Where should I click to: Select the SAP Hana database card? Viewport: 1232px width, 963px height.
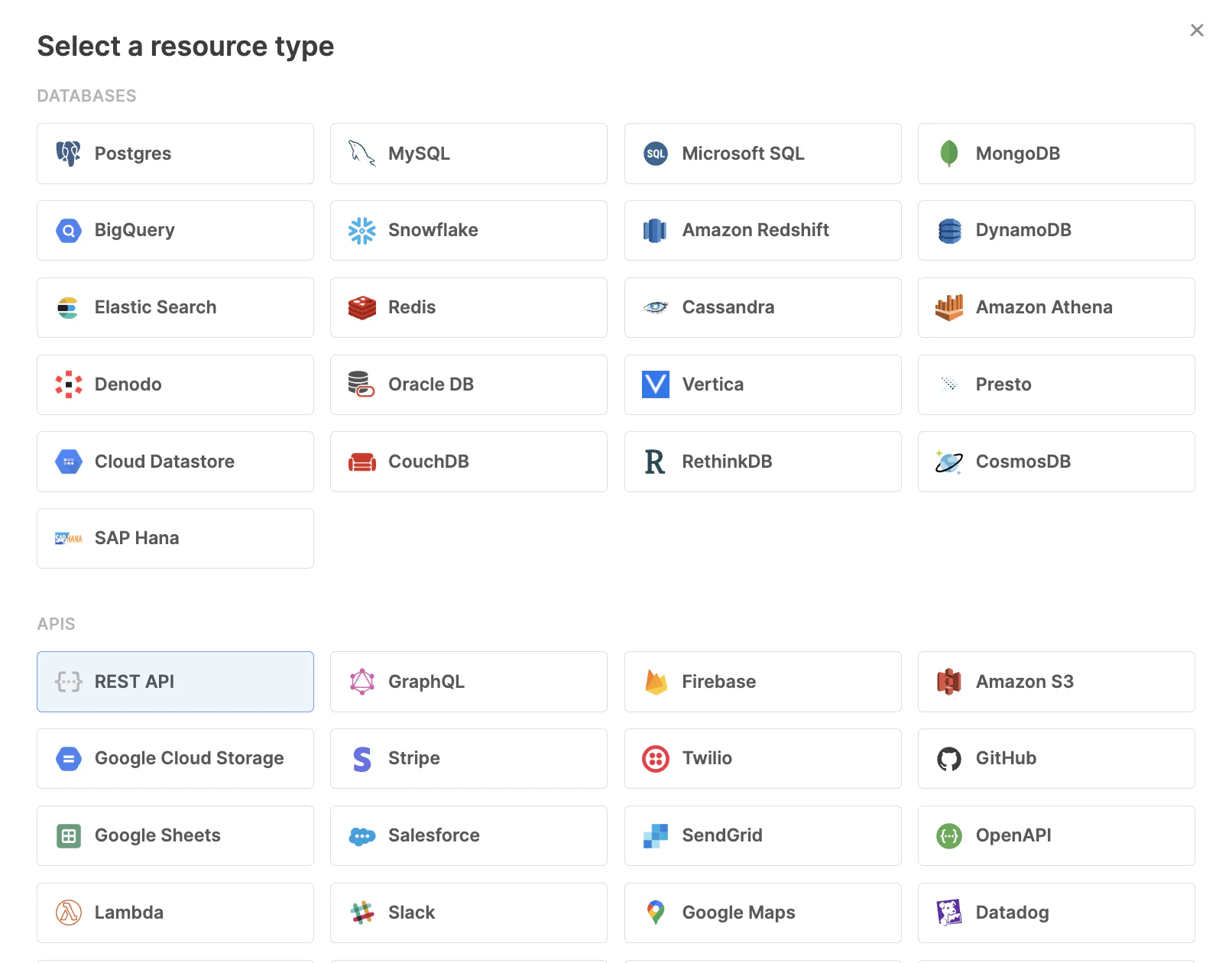[x=175, y=538]
